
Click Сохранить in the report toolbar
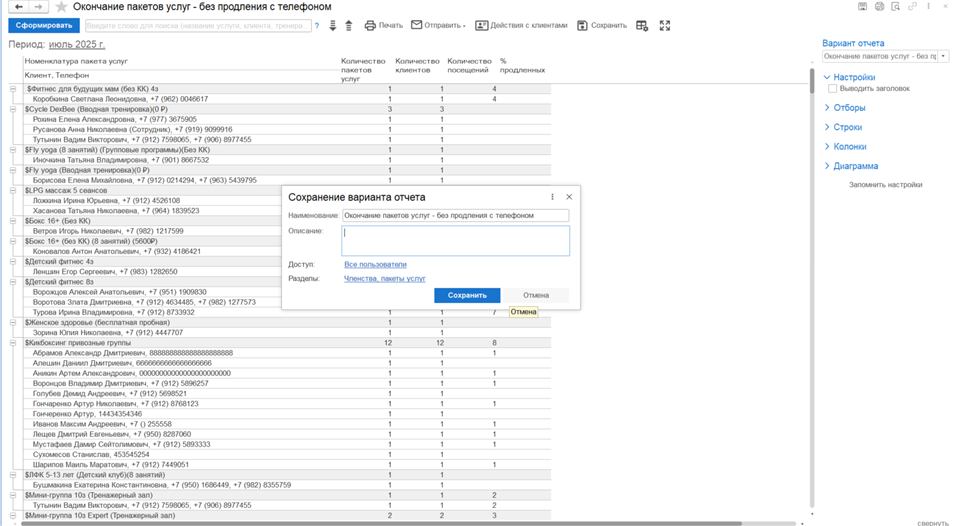click(602, 26)
